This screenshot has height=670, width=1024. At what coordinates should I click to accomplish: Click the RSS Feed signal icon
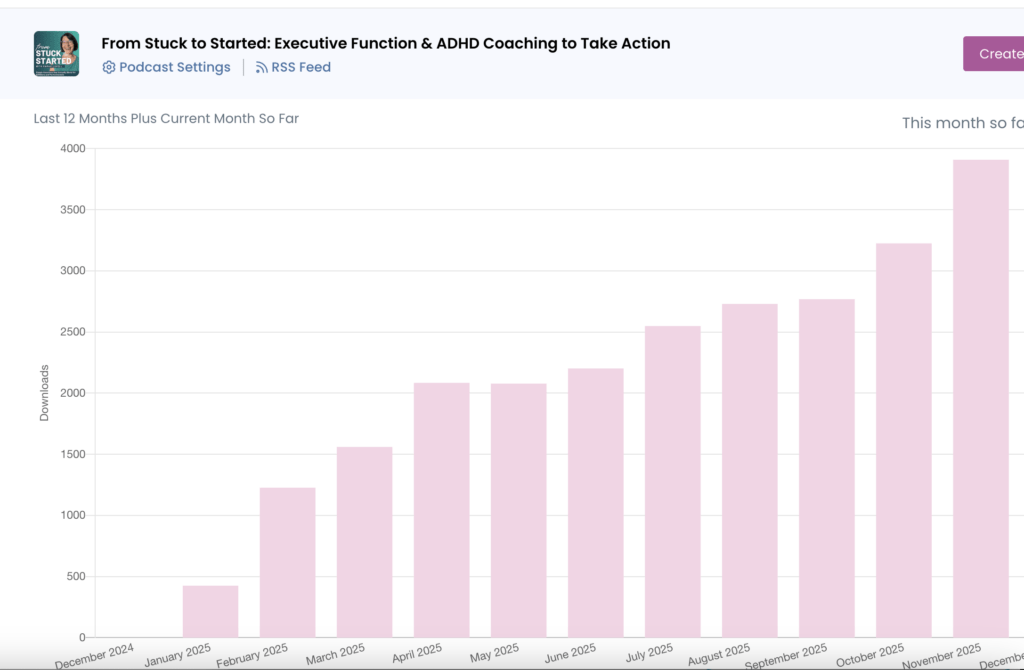point(262,68)
